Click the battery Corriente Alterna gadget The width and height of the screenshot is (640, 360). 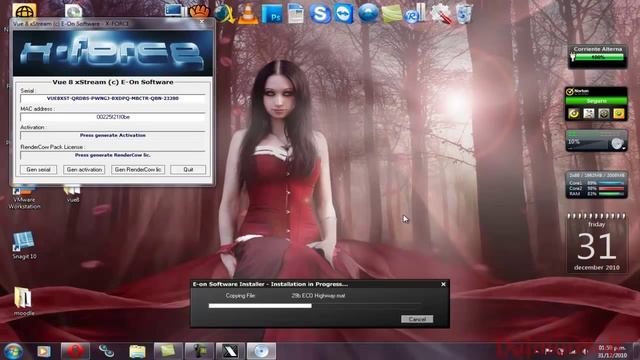[x=598, y=56]
